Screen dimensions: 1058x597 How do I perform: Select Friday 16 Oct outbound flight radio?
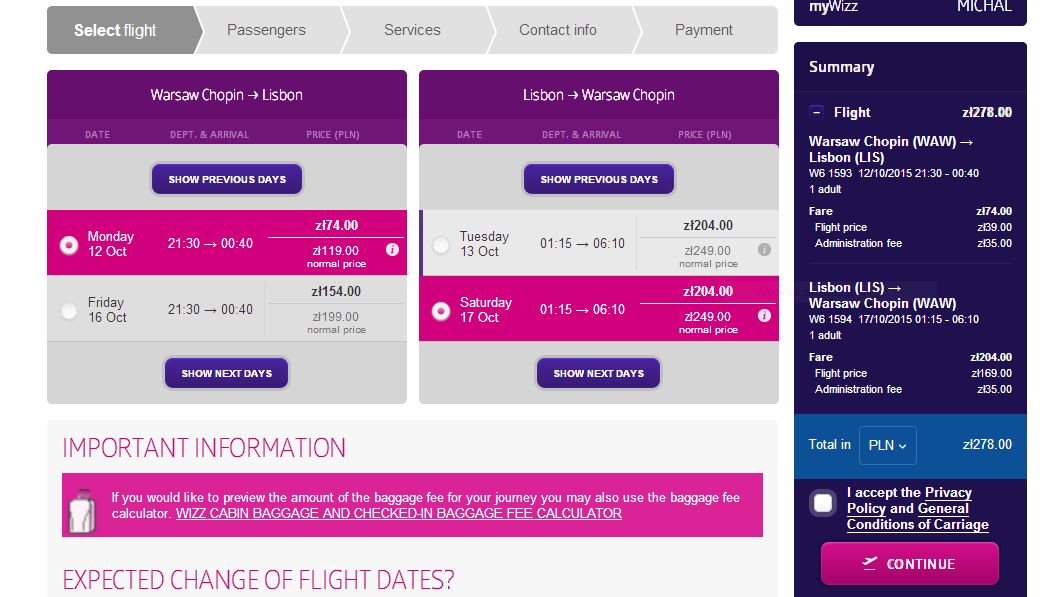69,311
